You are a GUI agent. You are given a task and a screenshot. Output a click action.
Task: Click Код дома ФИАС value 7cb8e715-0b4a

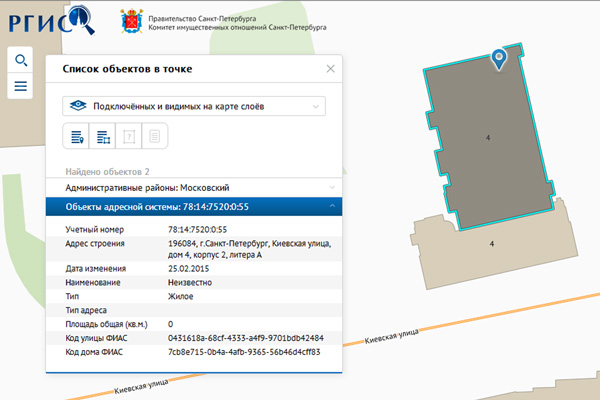pos(244,352)
